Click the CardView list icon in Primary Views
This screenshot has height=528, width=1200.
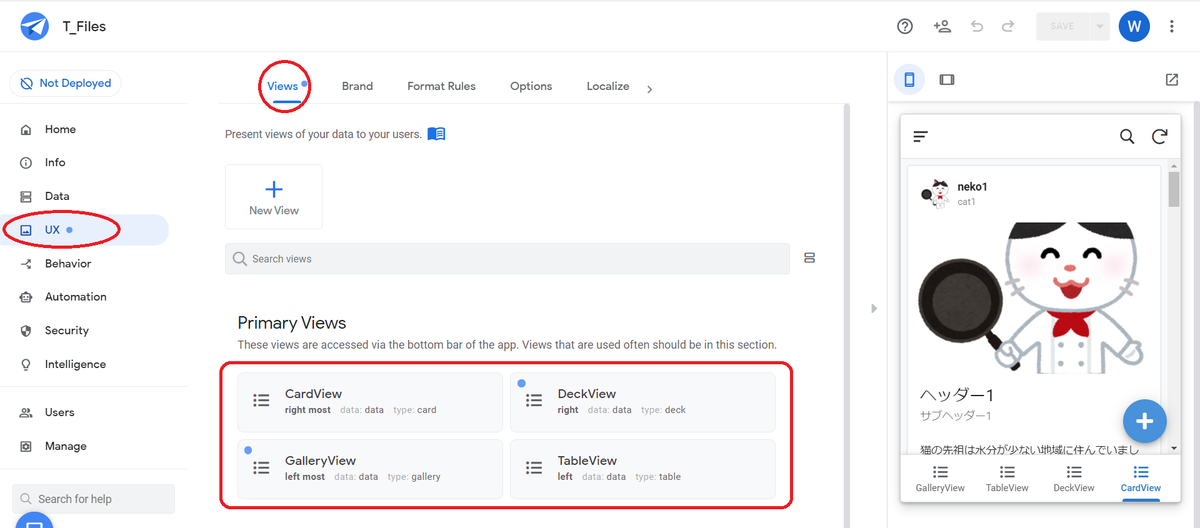[x=261, y=400]
